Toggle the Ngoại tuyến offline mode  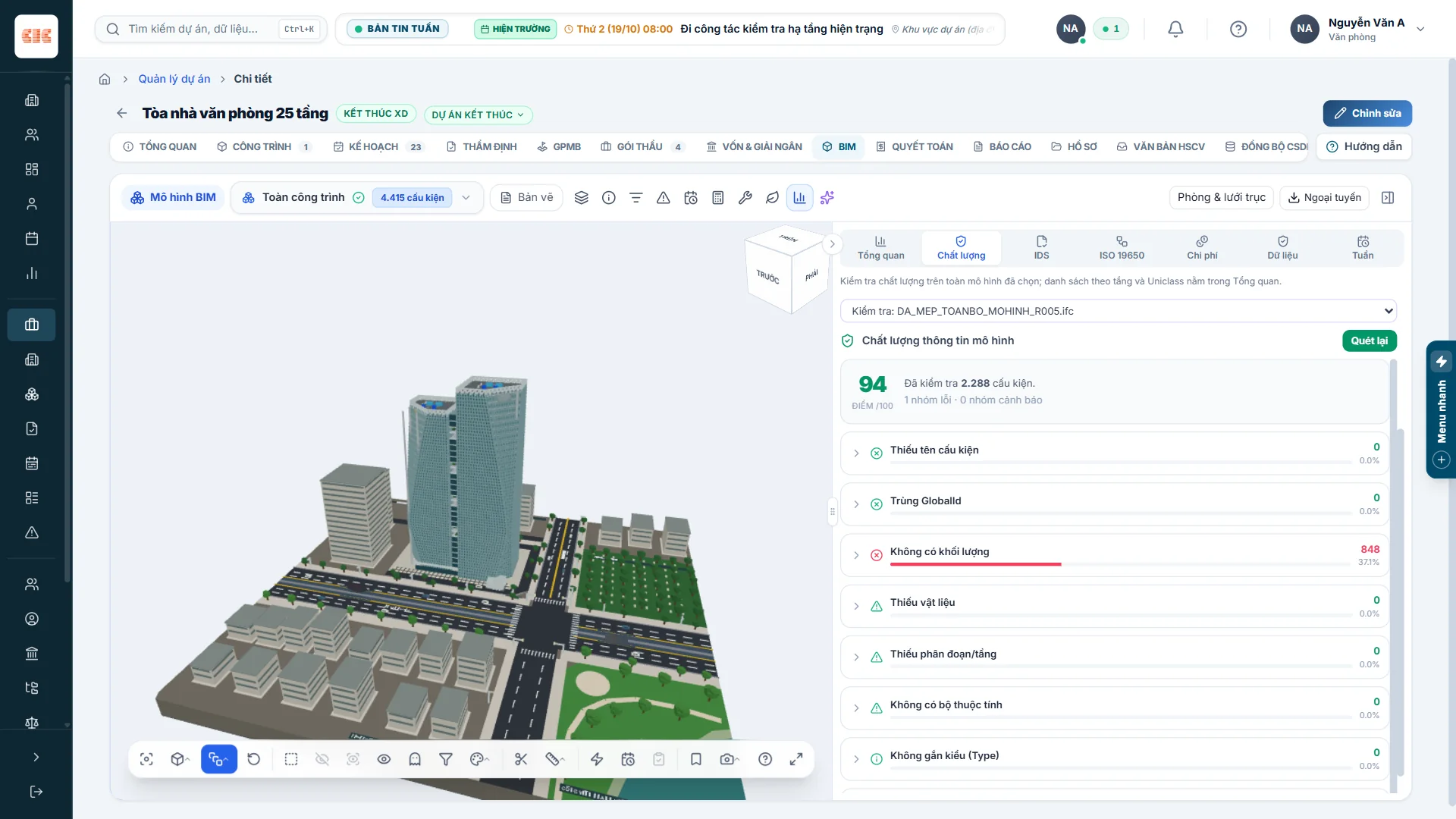(x=1325, y=198)
